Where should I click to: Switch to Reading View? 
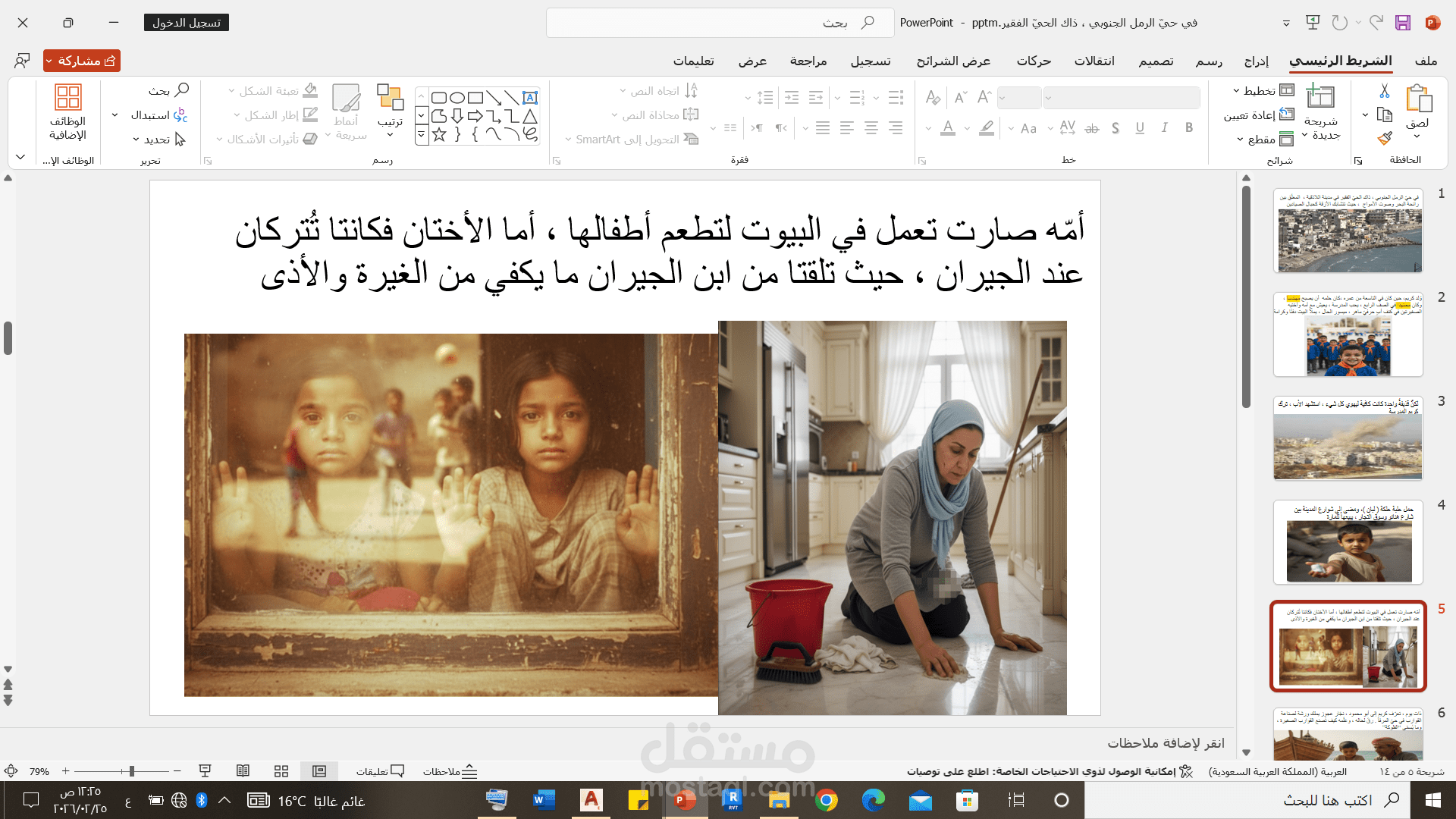(243, 771)
